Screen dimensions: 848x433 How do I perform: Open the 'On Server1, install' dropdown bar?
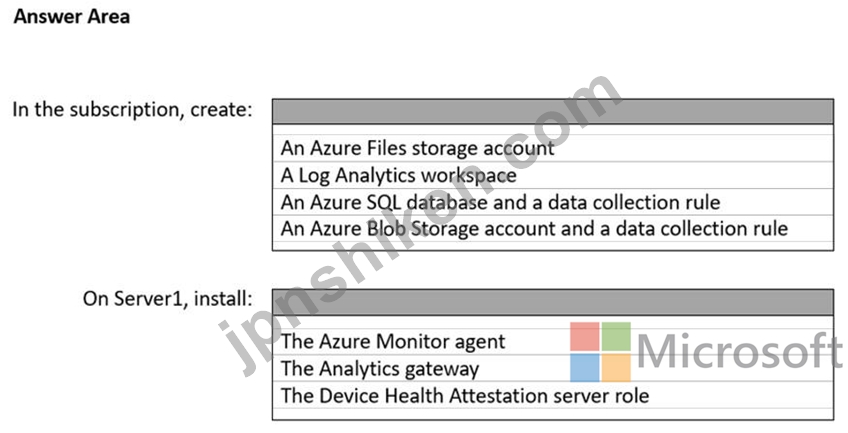pyautogui.click(x=553, y=302)
